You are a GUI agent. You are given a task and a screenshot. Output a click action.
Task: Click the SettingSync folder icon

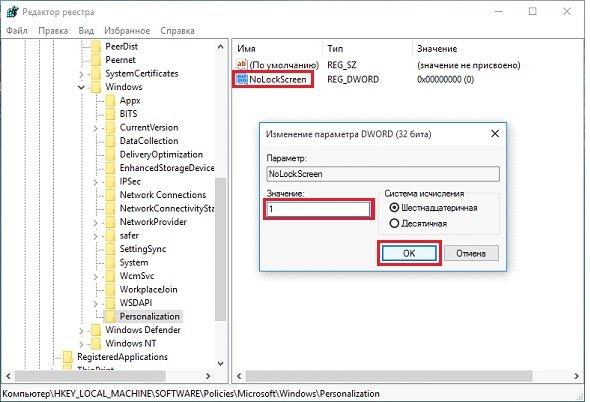110,249
